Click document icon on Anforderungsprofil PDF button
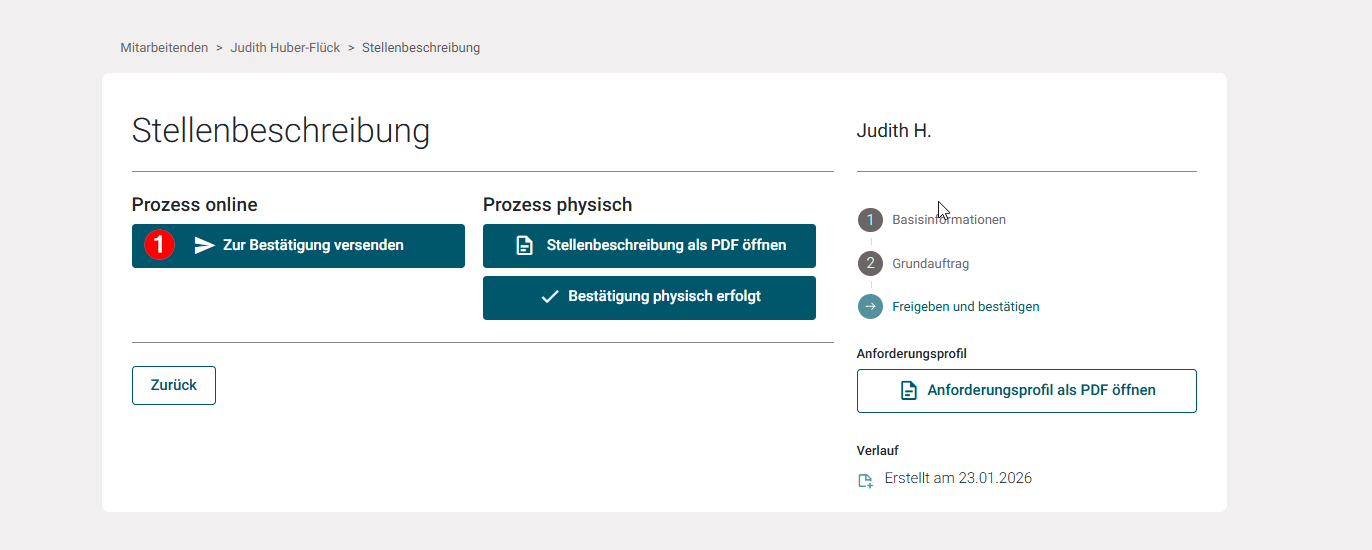The height and width of the screenshot is (550, 1372). click(908, 391)
